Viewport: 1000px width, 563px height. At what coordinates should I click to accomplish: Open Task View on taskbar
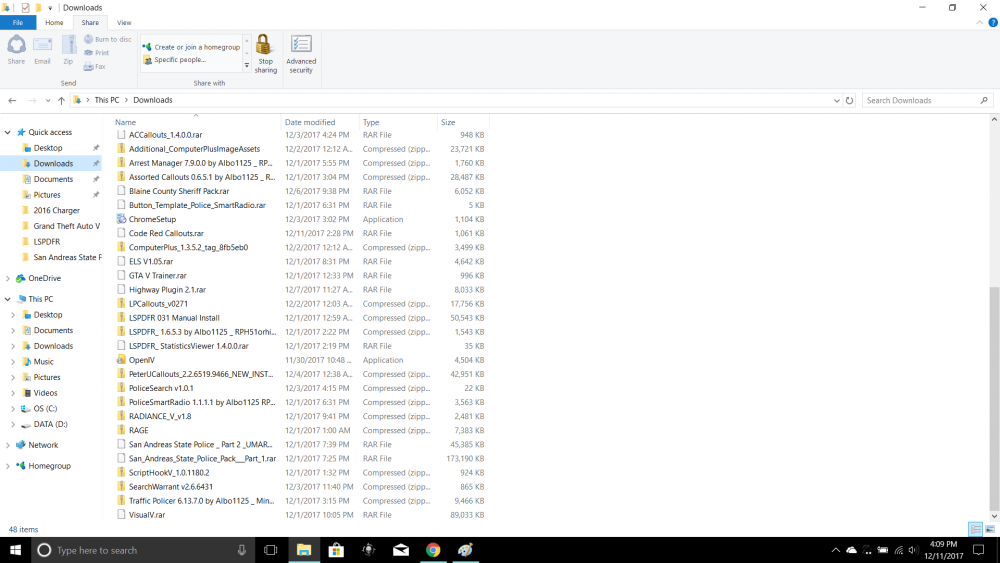[270, 550]
